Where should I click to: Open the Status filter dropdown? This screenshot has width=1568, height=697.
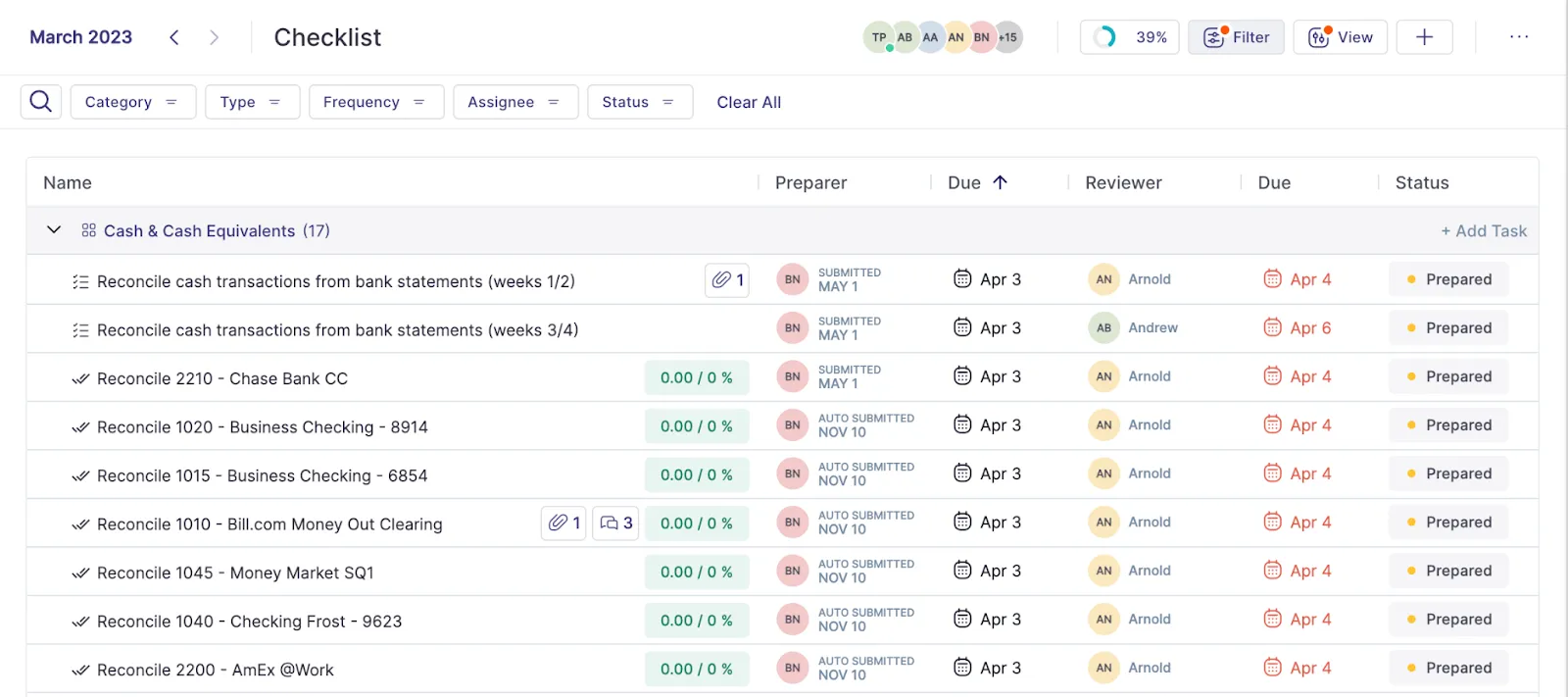coord(640,102)
